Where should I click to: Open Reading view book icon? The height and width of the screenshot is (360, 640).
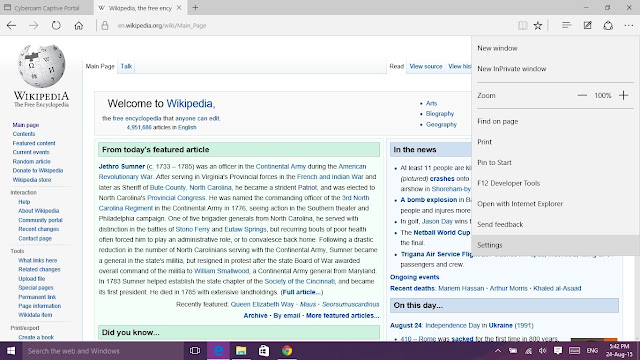(522, 25)
